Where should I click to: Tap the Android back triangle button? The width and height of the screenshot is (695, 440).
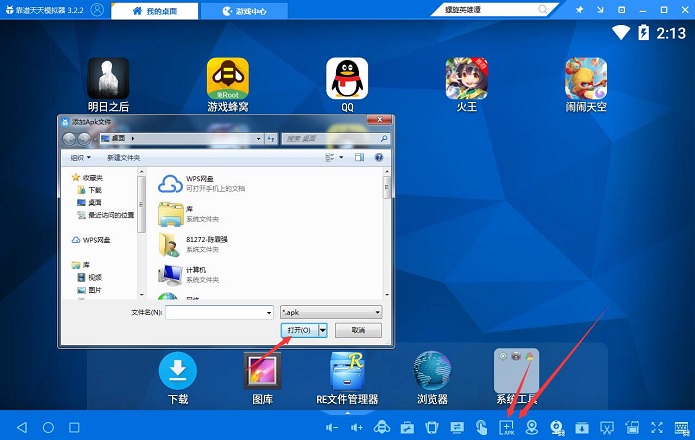(x=22, y=427)
